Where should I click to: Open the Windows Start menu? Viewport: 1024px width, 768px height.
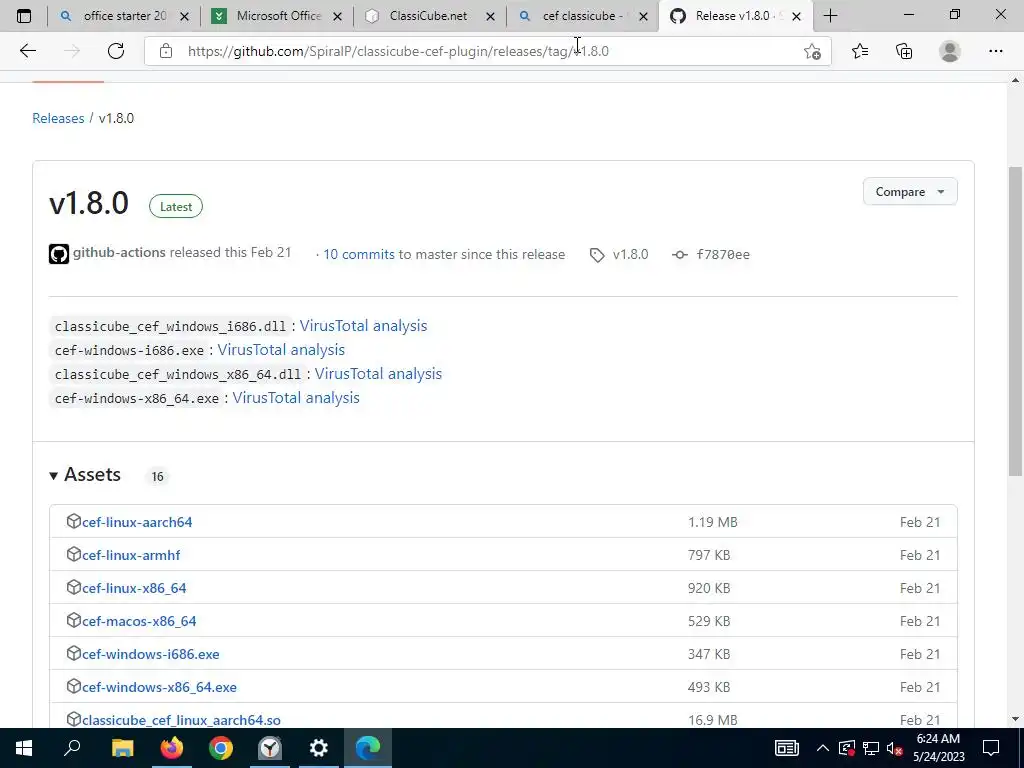24,748
